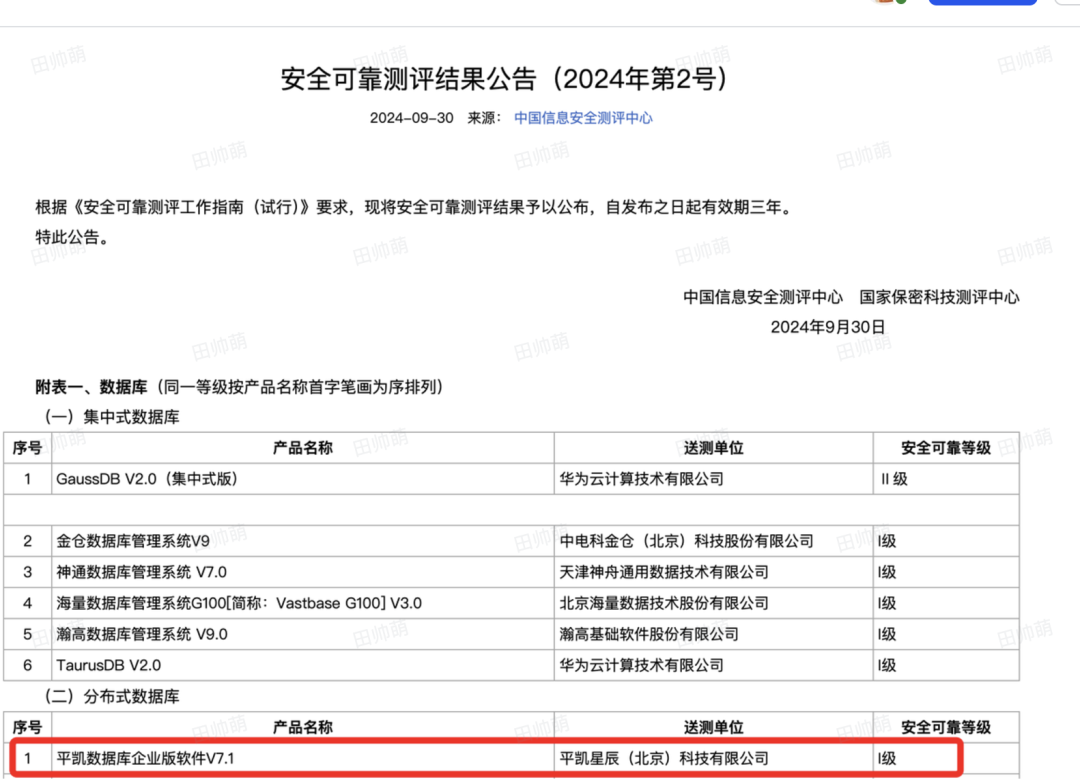Click 平凯星辰（北京）科技有限公司
This screenshot has height=780, width=1080.
tap(664, 759)
